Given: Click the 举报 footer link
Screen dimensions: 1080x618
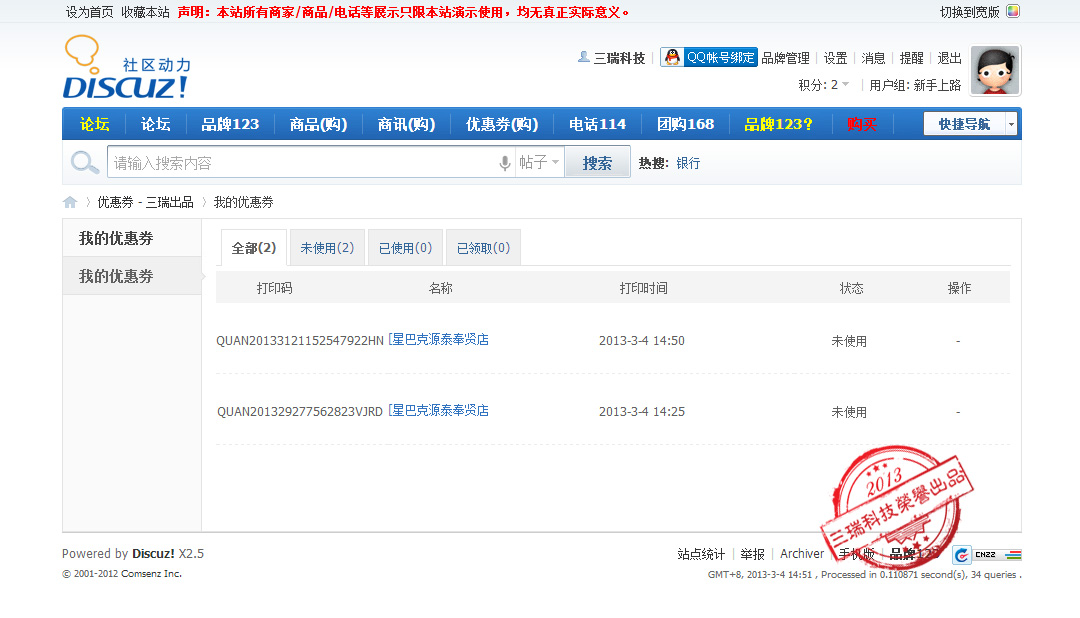Looking at the screenshot, I should (x=752, y=554).
